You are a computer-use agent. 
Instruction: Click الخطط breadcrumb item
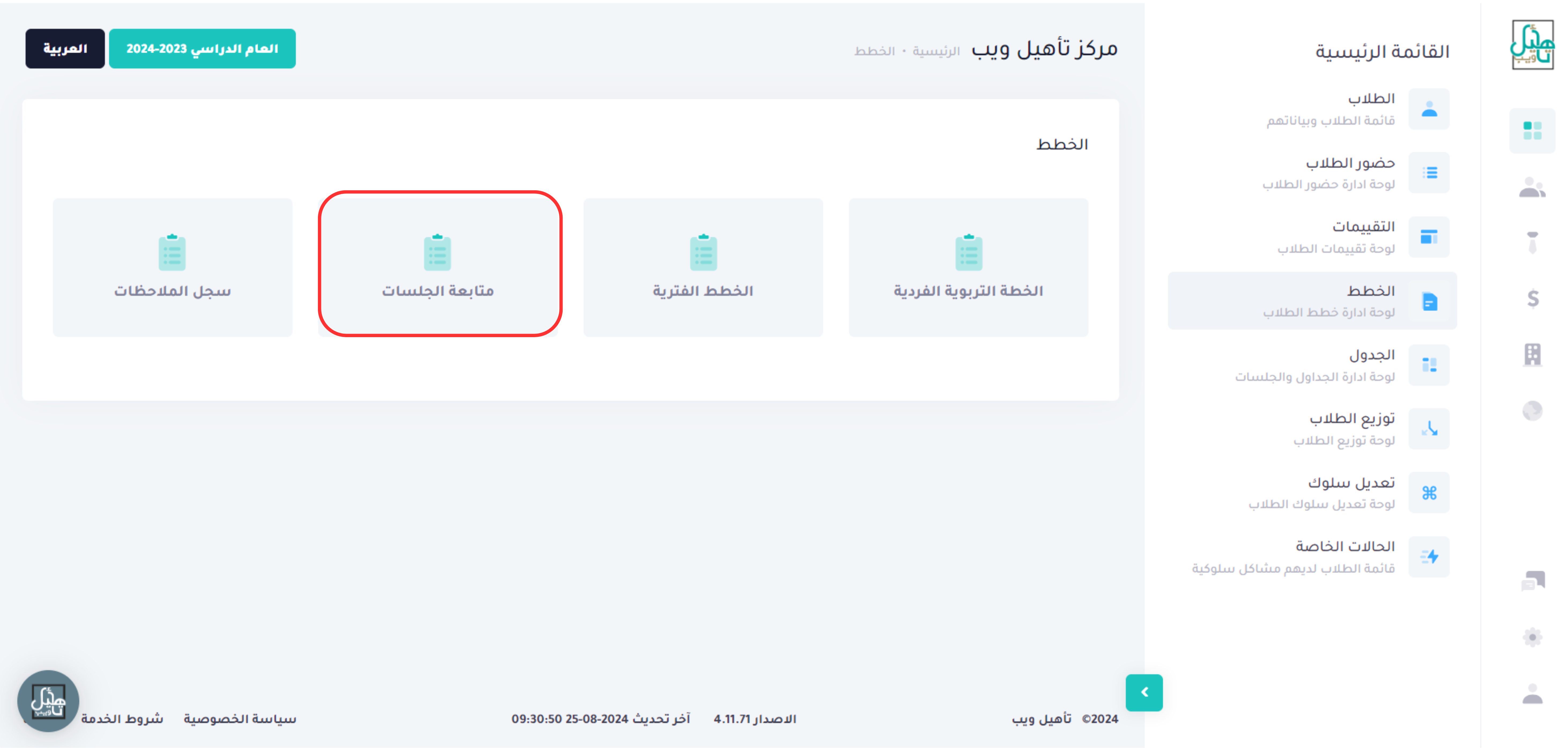tap(874, 51)
